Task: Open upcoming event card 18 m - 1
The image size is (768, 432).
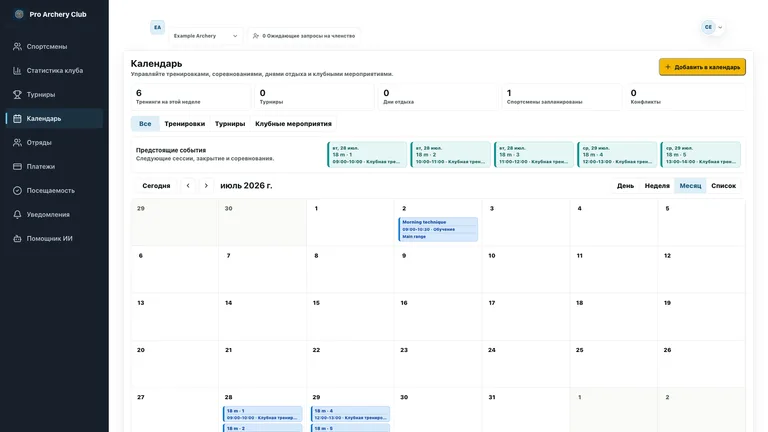Action: (367, 155)
